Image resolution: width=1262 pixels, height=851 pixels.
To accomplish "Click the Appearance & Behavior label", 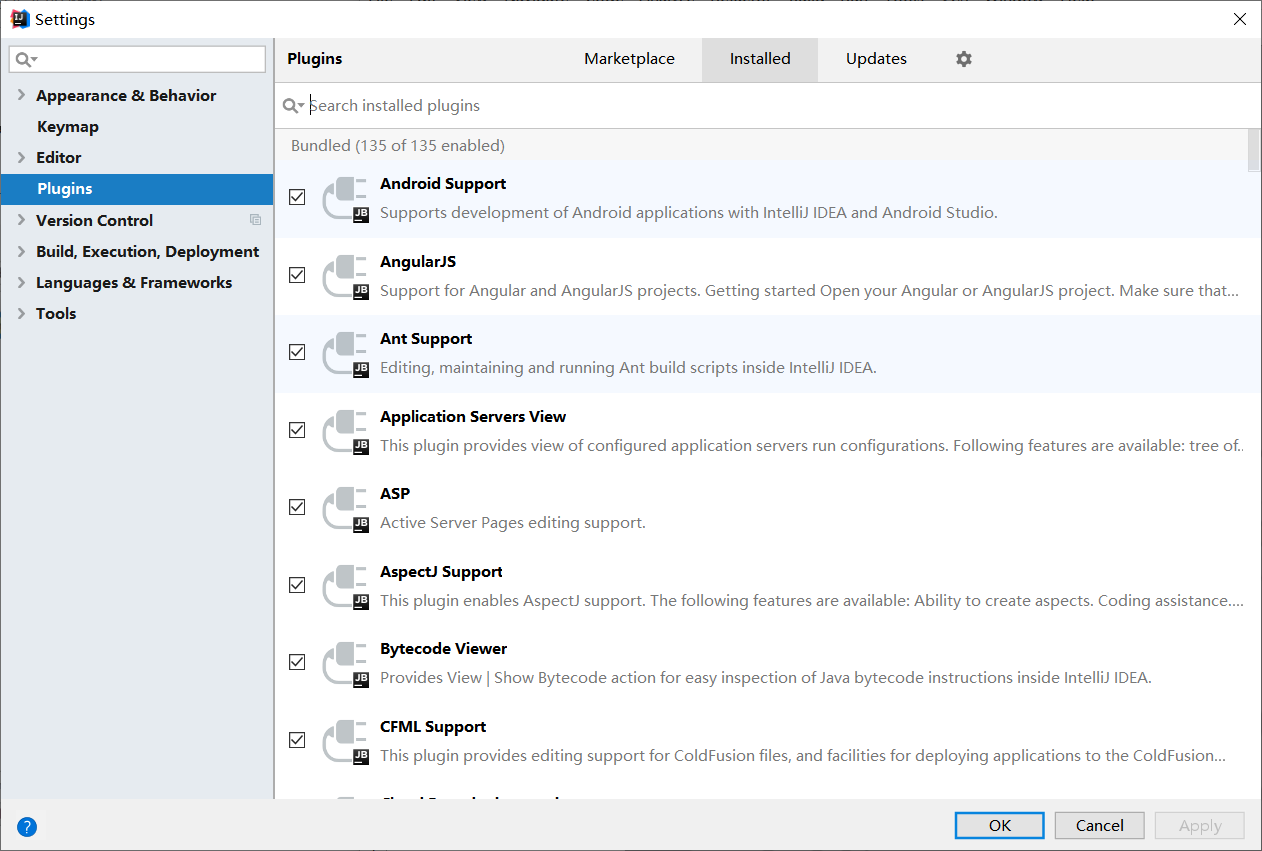I will pyautogui.click(x=126, y=95).
